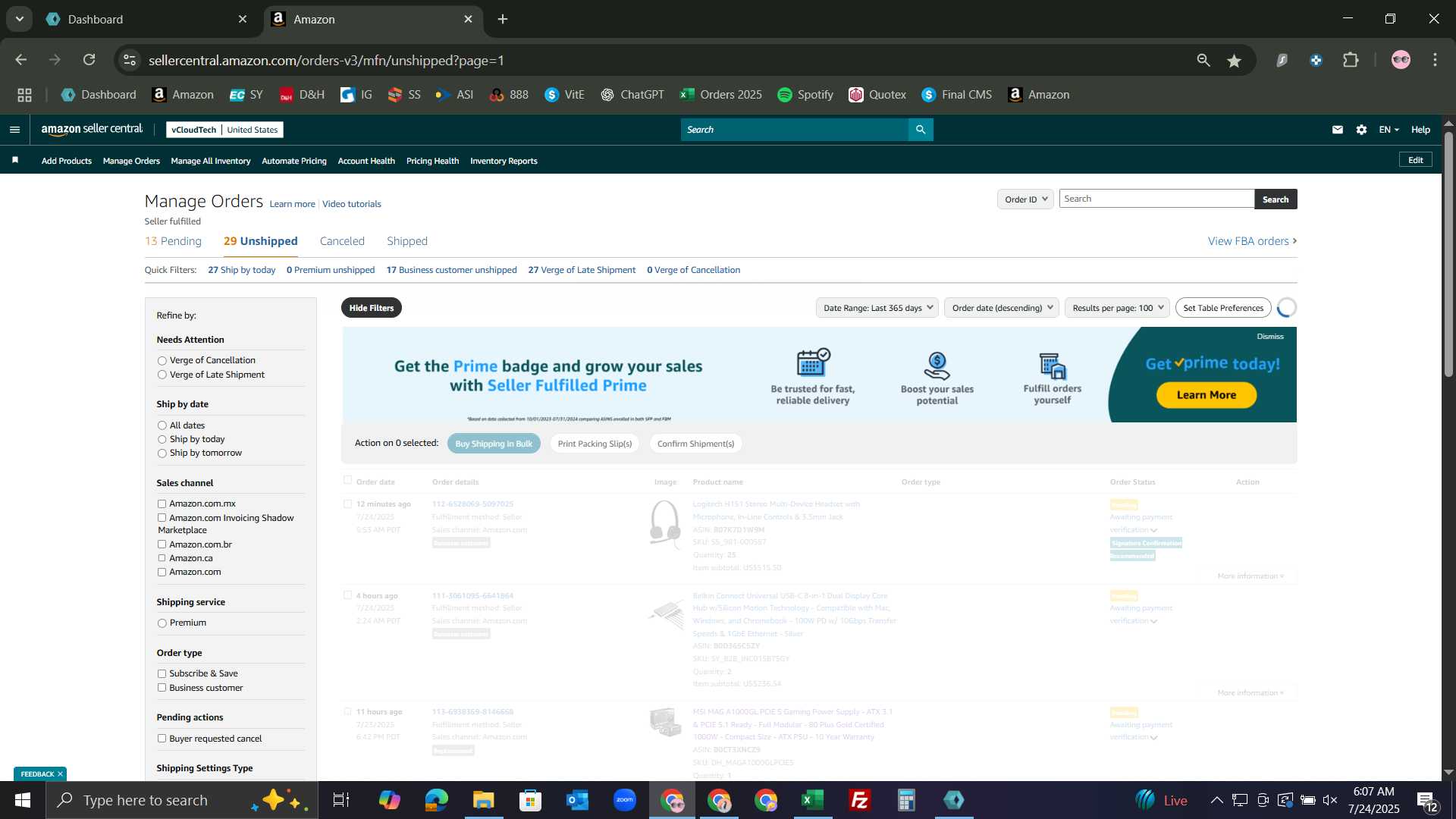Click the Learn More prime button

coord(1206,395)
